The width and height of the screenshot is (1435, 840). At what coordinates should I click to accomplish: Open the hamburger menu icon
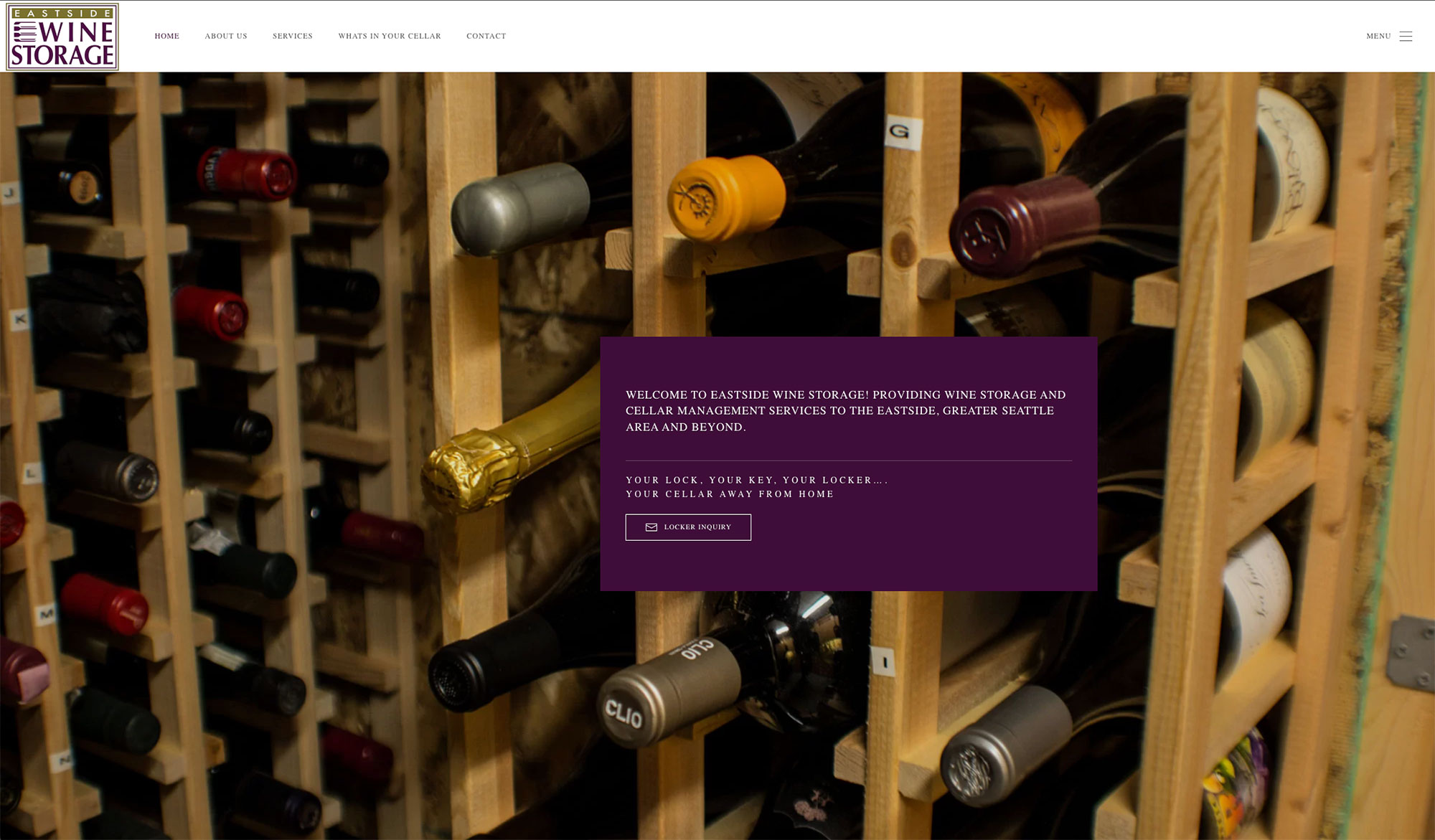(x=1406, y=37)
